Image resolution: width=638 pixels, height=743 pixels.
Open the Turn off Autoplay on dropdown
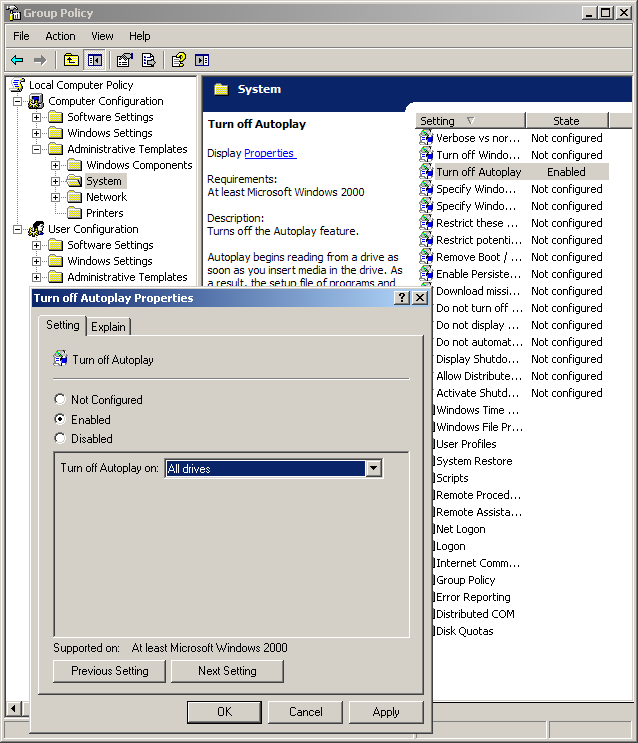pos(374,468)
